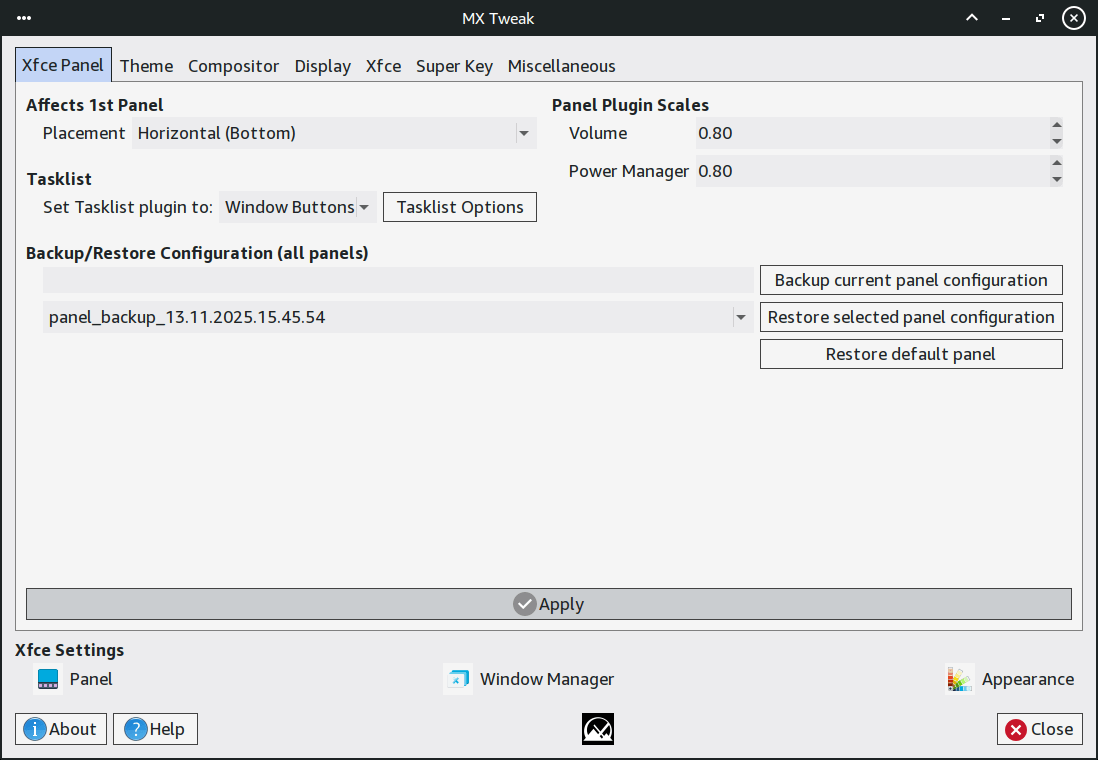Viewport: 1098px width, 760px height.
Task: Click the MX logo icon
Action: click(598, 729)
